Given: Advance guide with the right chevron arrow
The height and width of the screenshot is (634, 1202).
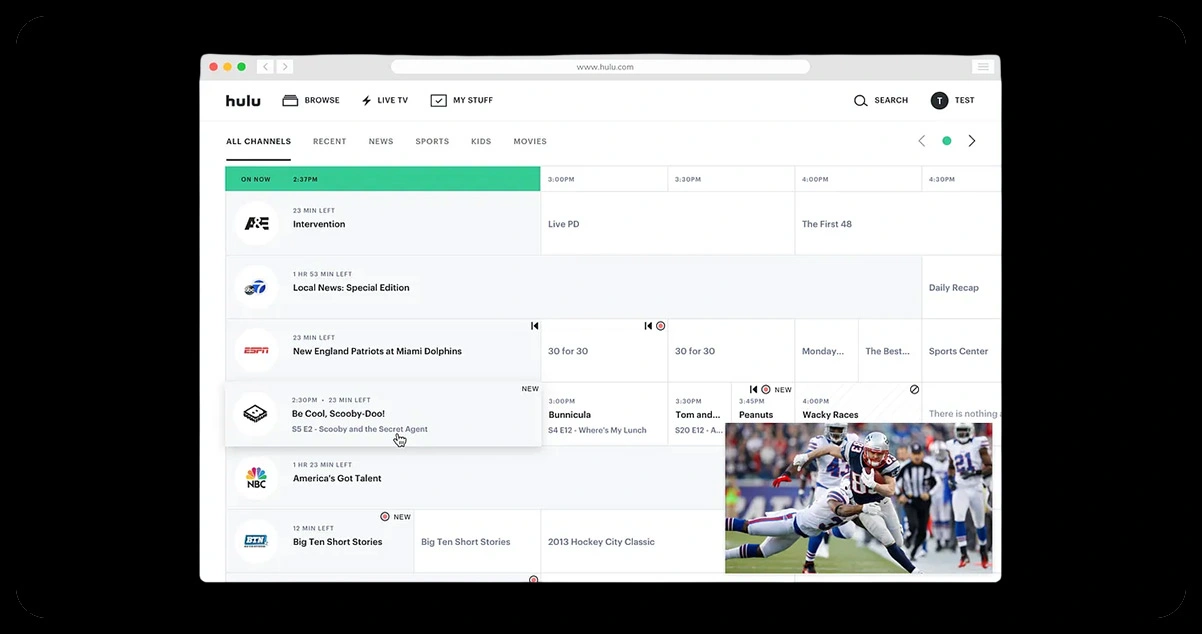Looking at the screenshot, I should pos(971,141).
